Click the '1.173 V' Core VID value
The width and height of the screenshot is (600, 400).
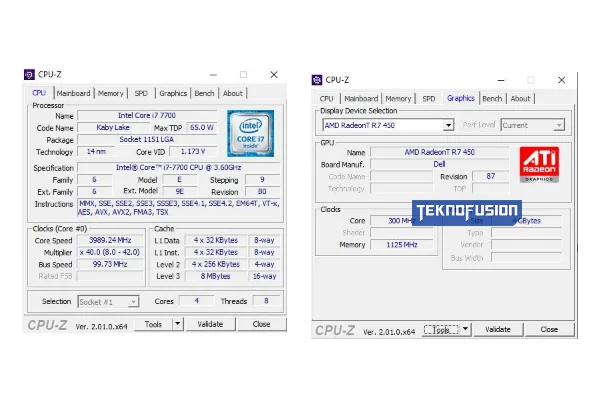[193, 152]
